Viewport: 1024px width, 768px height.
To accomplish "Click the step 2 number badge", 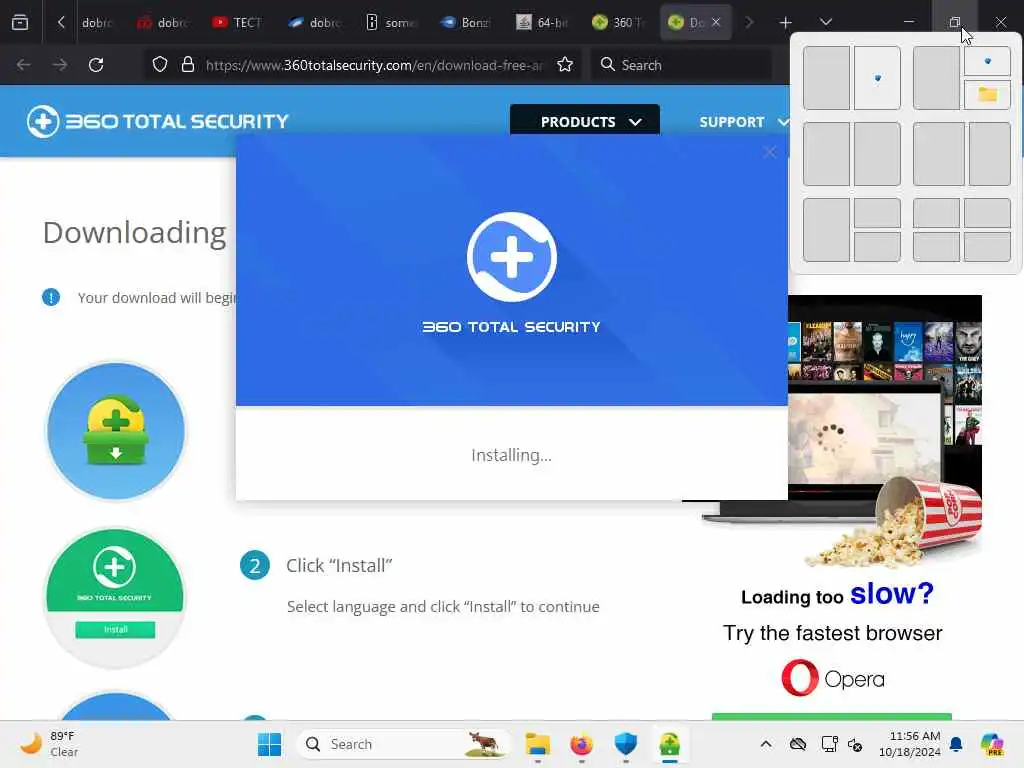I will point(255,566).
